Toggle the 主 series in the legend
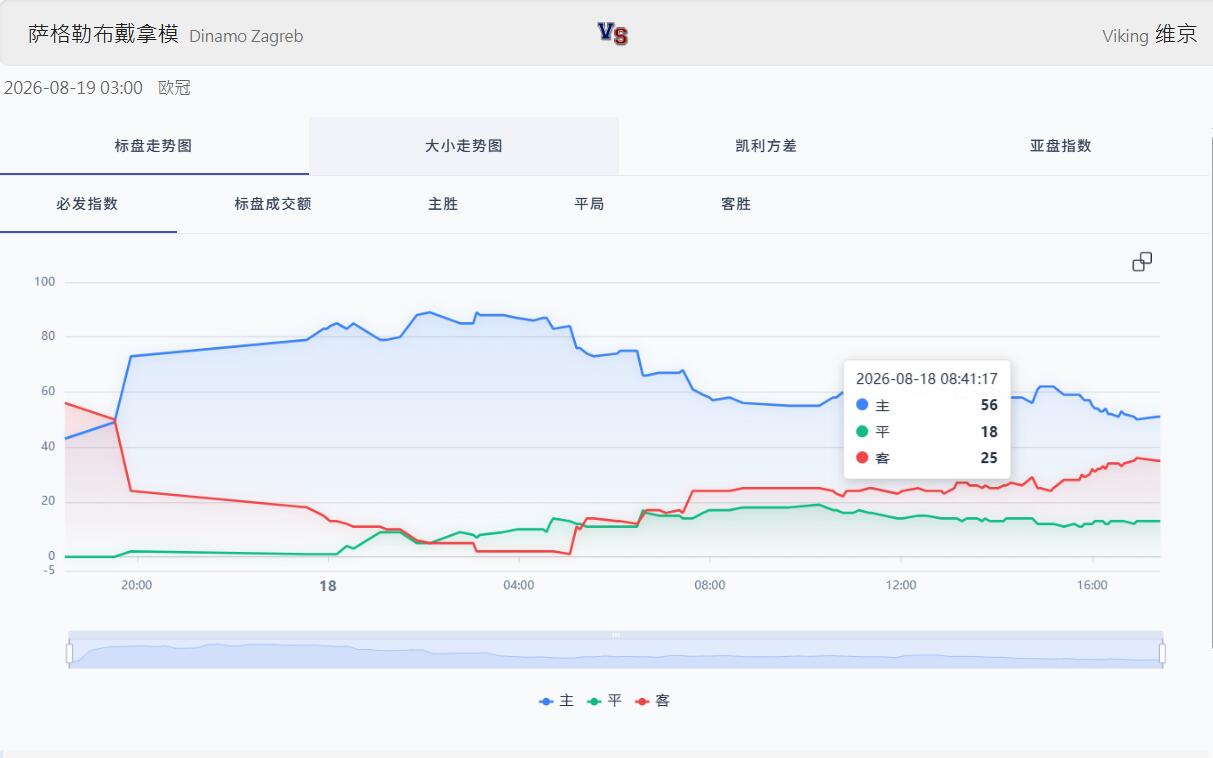 [x=557, y=701]
